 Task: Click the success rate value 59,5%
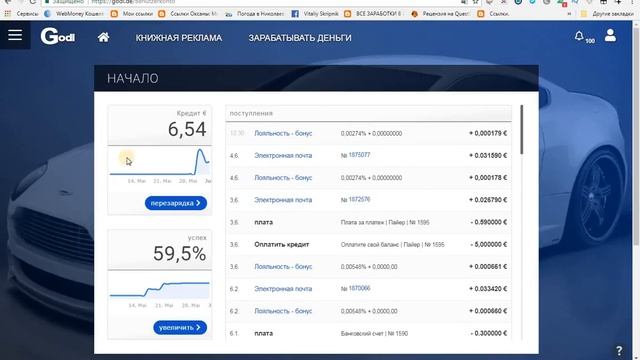(x=180, y=254)
